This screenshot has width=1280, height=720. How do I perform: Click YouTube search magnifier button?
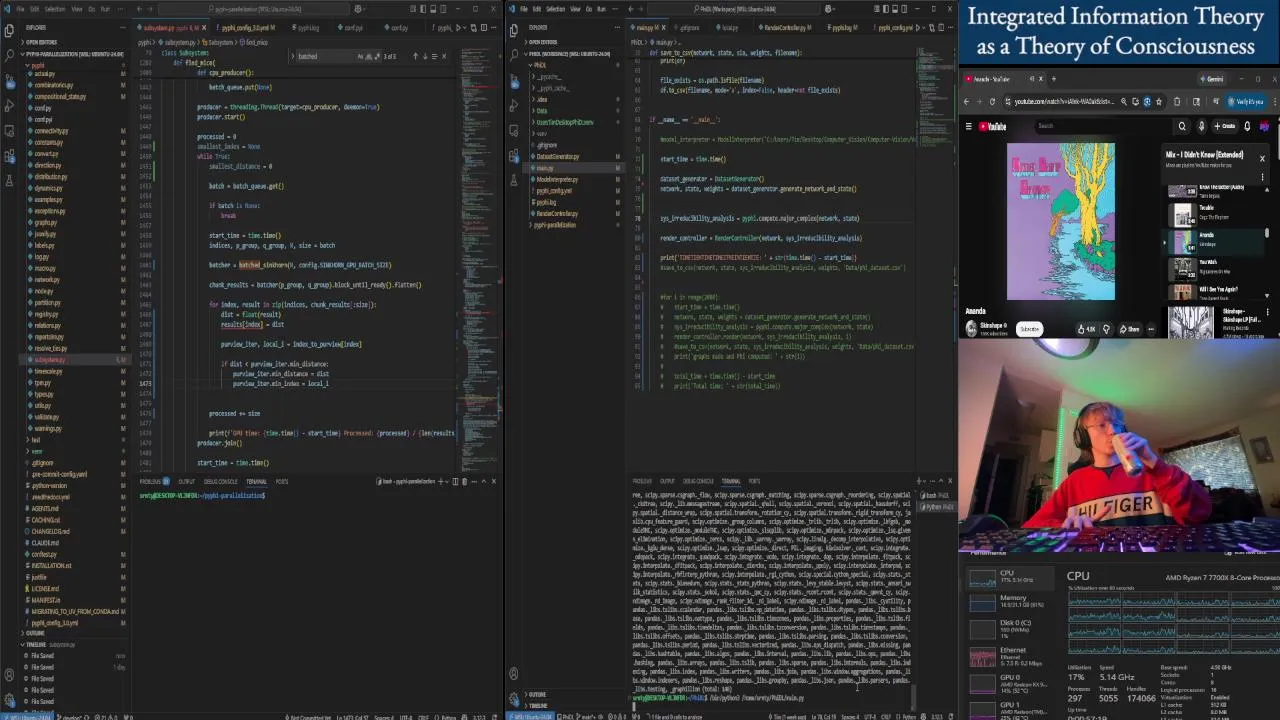(x=1182, y=126)
